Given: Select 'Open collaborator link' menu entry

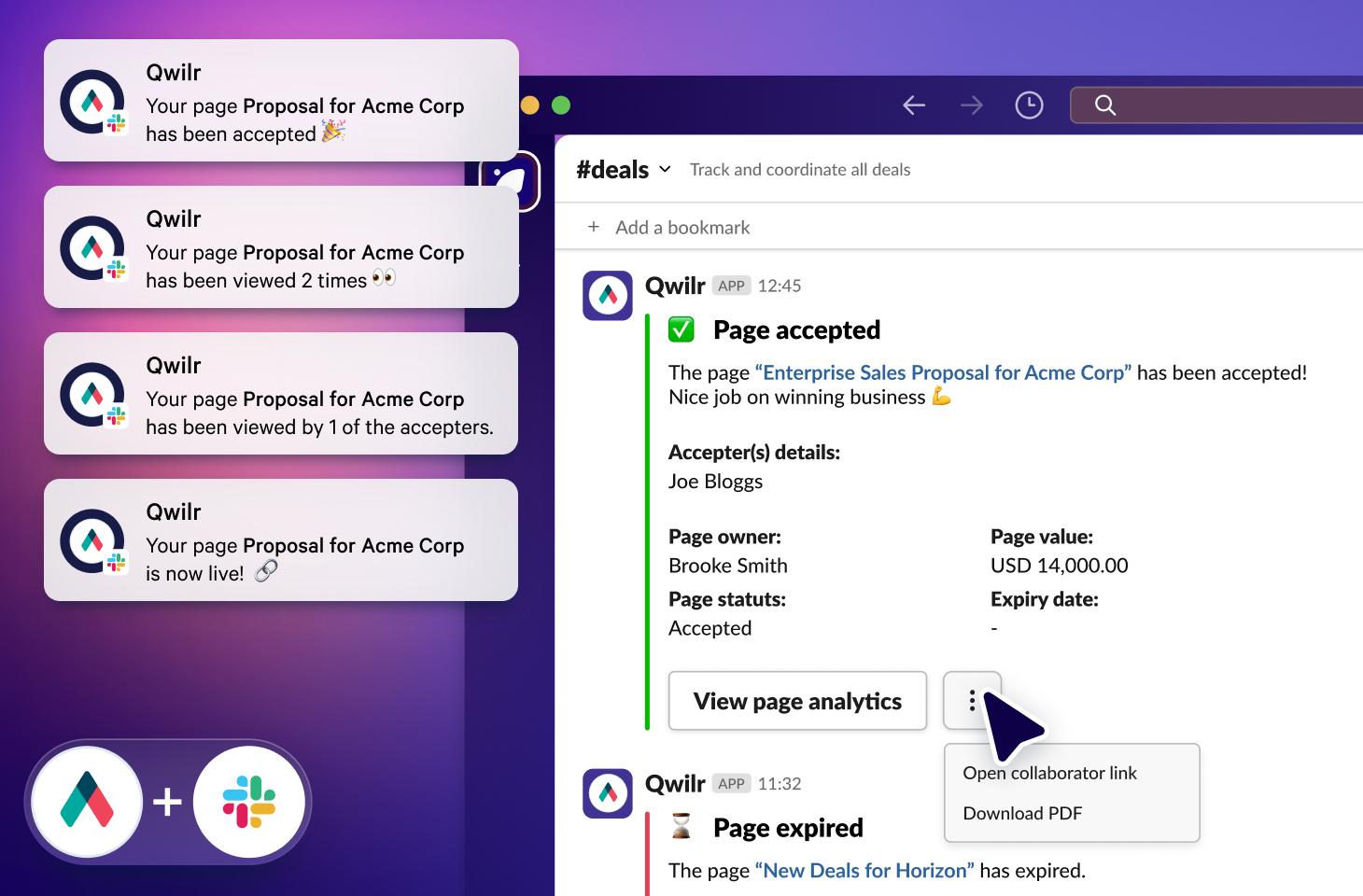Looking at the screenshot, I should [x=1050, y=773].
